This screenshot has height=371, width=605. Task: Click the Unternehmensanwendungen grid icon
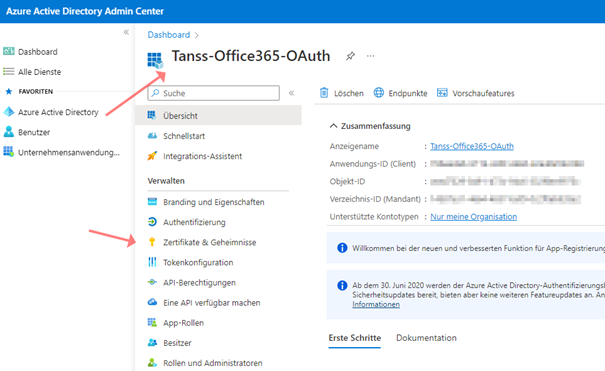tap(8, 152)
